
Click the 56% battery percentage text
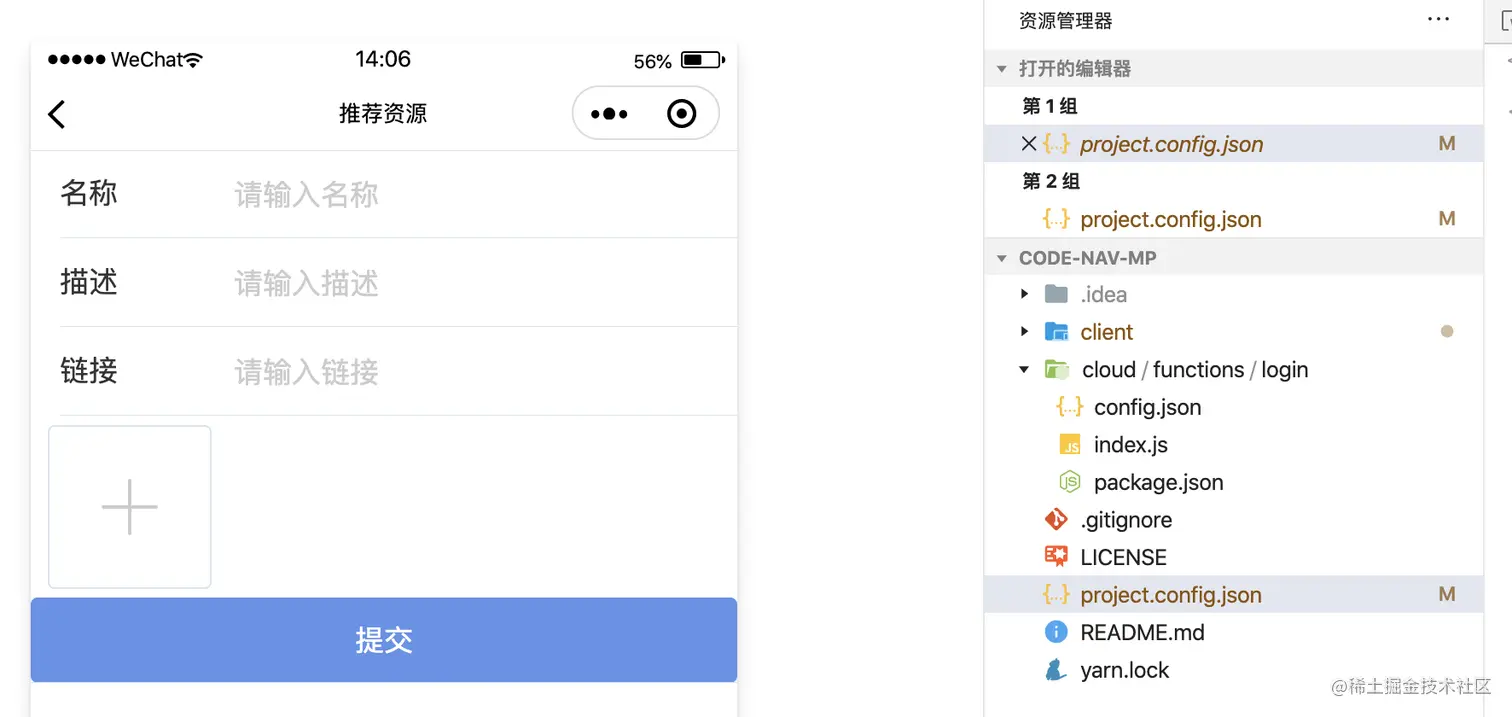pos(652,62)
